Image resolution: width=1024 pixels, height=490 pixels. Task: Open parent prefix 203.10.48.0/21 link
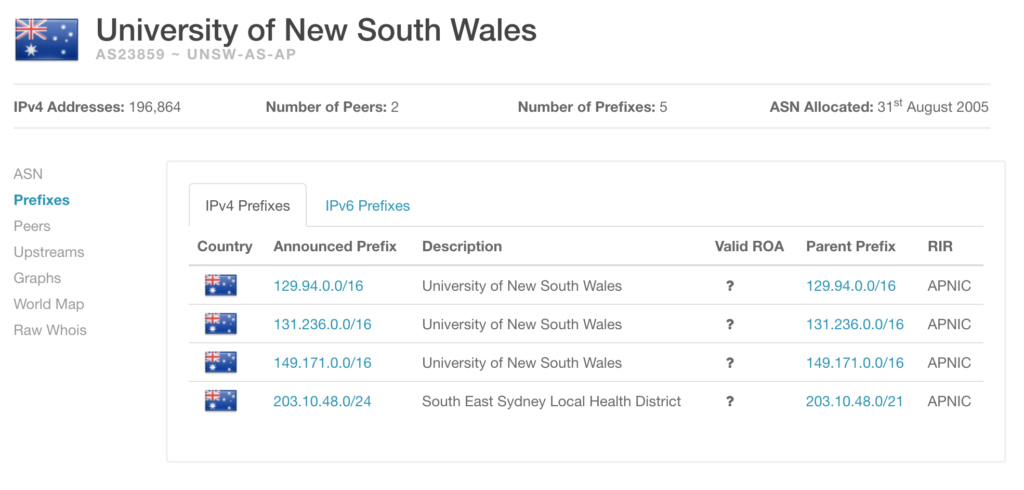pos(854,401)
